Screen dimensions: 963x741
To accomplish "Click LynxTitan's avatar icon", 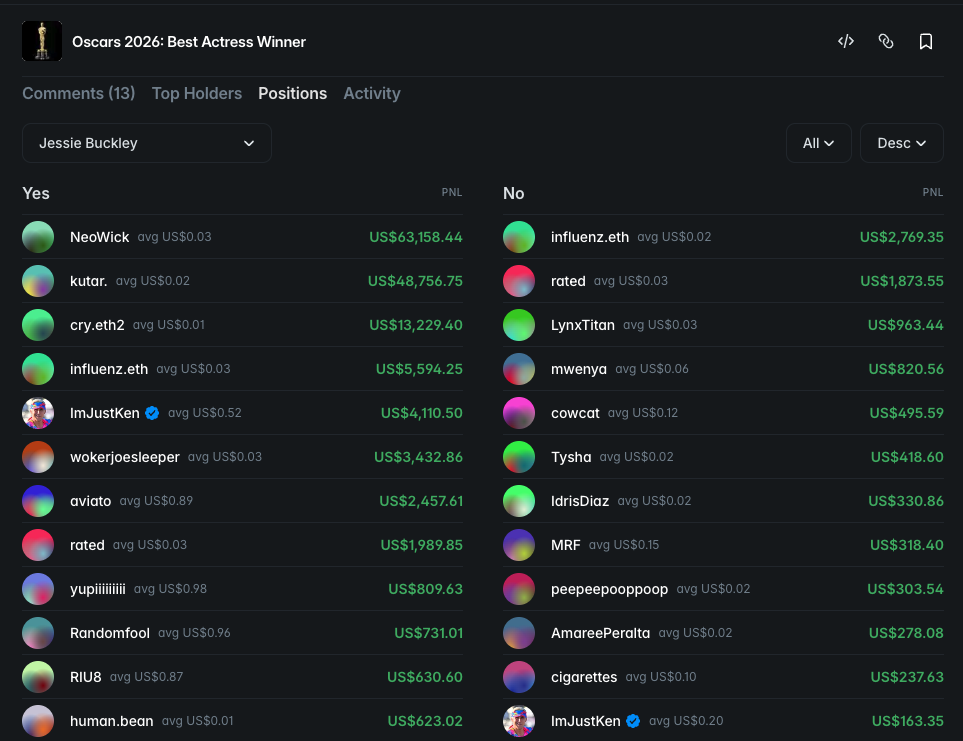I will pyautogui.click(x=519, y=325).
